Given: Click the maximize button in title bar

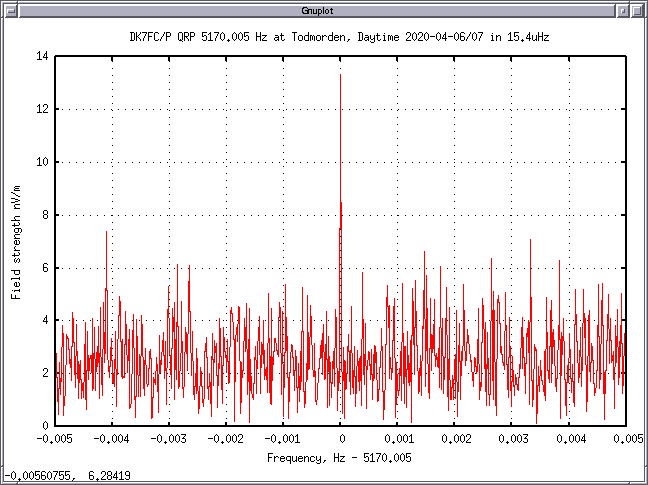Looking at the screenshot, I should tap(638, 10).
